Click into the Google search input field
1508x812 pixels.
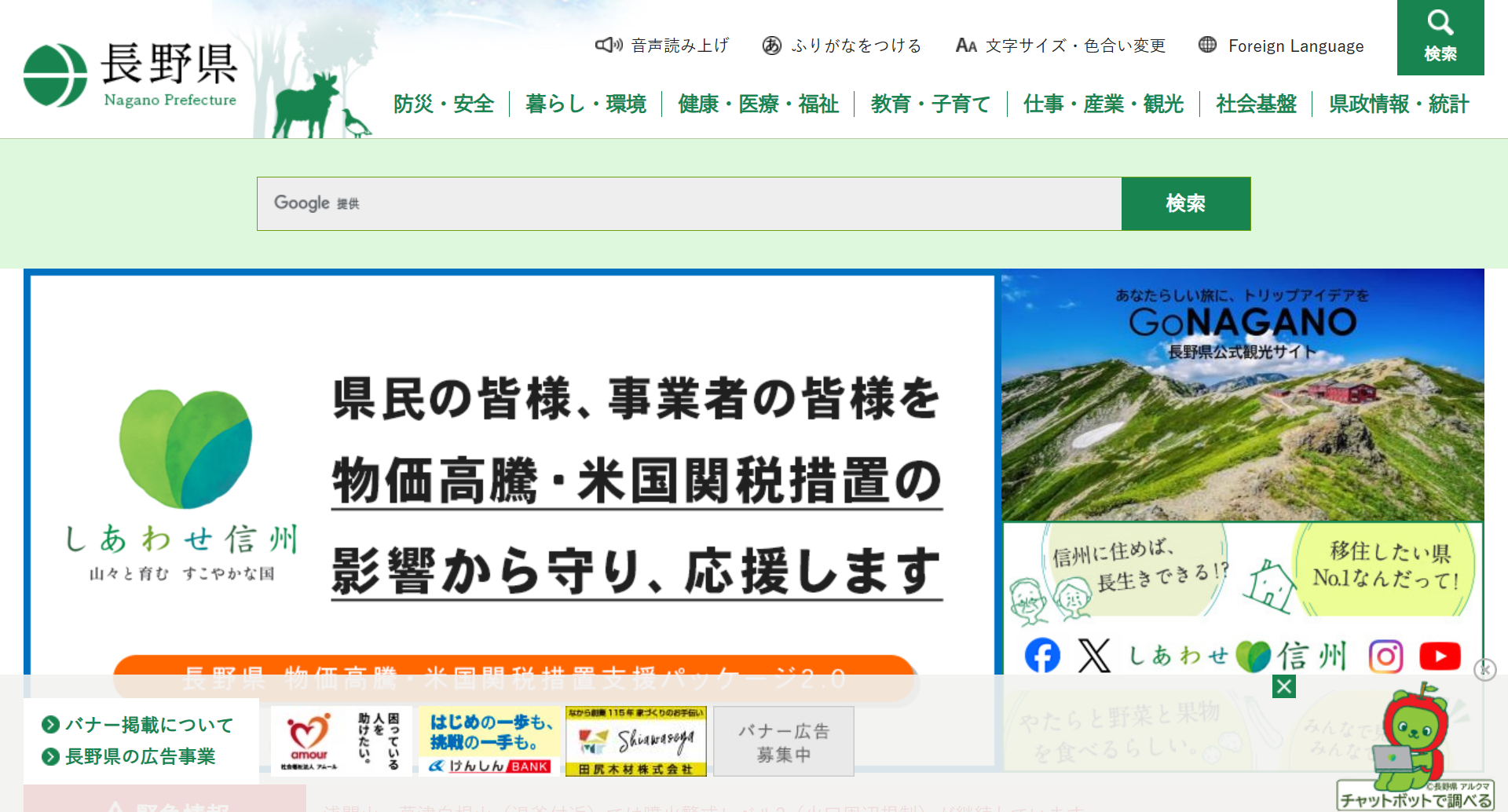688,203
